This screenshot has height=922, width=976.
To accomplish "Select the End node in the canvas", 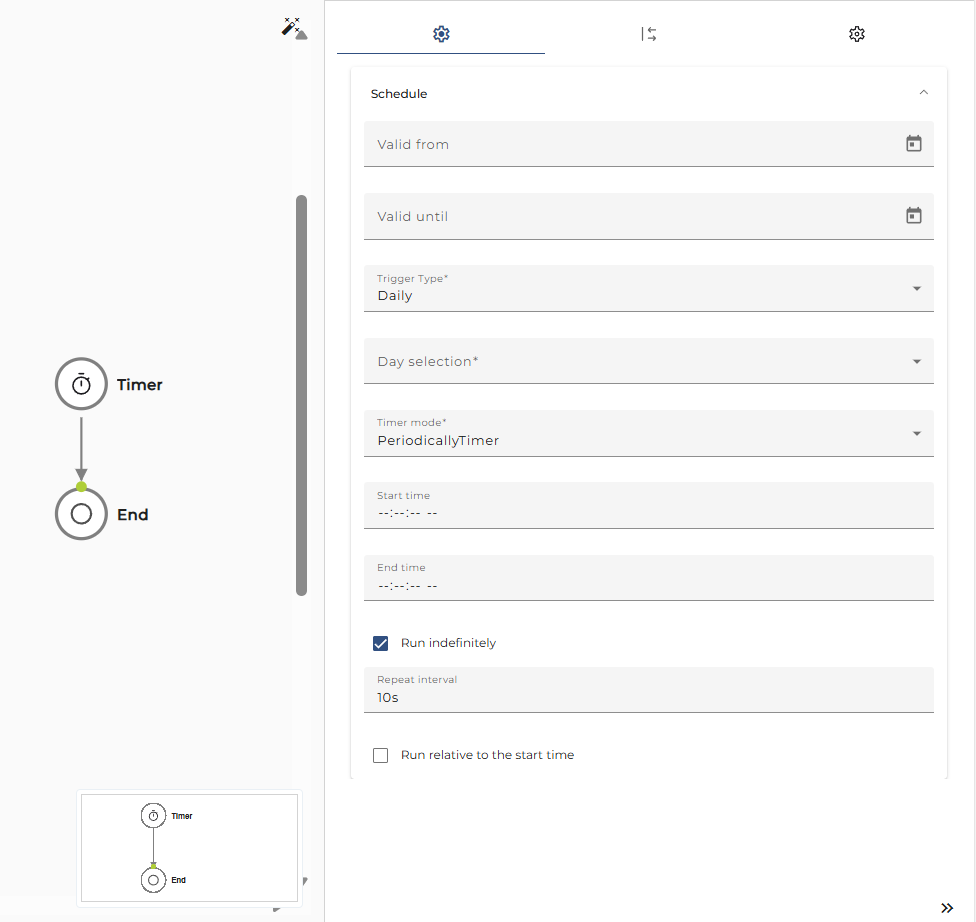I will click(81, 514).
